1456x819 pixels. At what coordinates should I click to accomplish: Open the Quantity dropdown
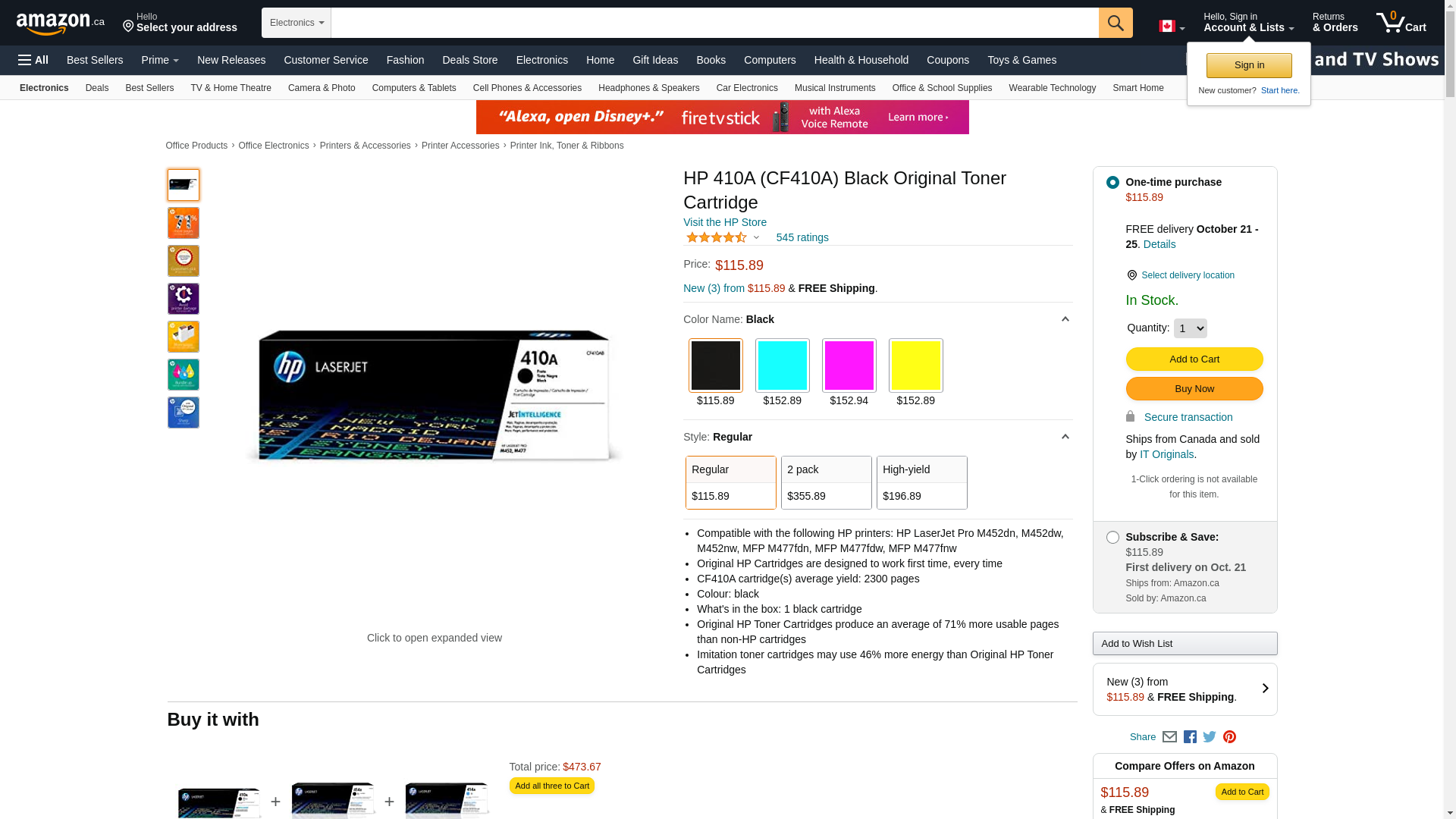(1190, 328)
